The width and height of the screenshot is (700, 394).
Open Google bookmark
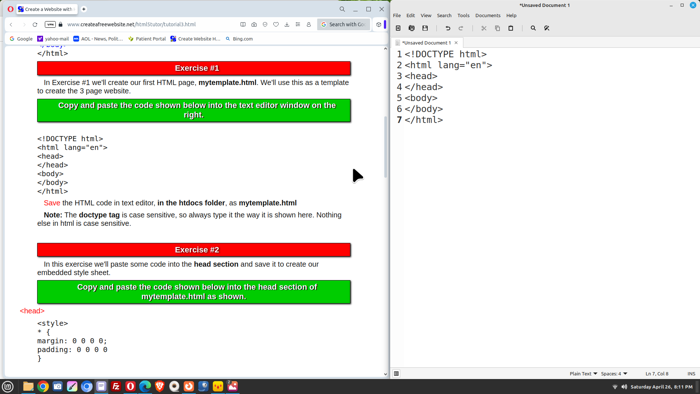tap(21, 39)
